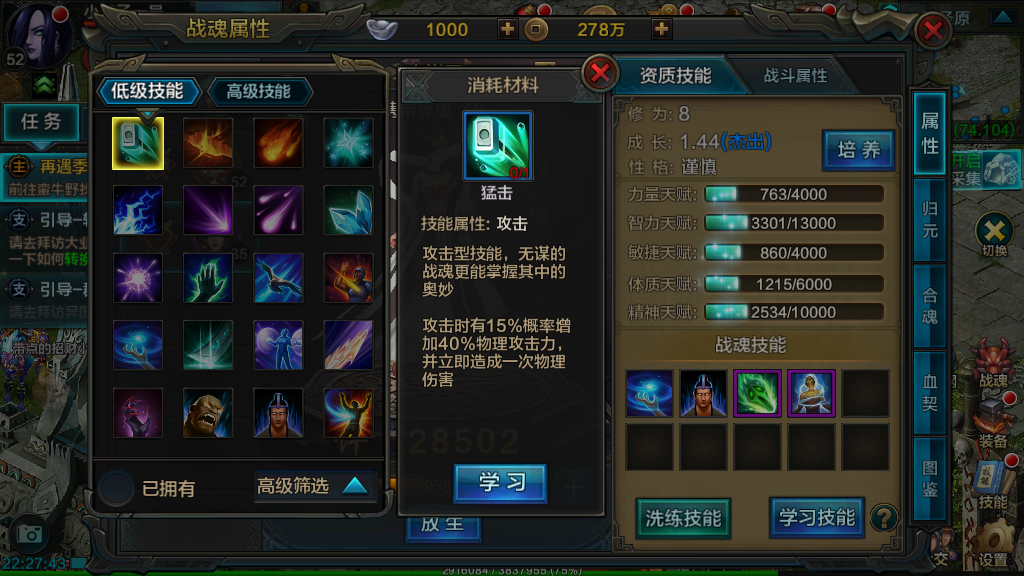1024x576 pixels.
Task: Click the empty fifth skill slot
Action: pos(865,393)
